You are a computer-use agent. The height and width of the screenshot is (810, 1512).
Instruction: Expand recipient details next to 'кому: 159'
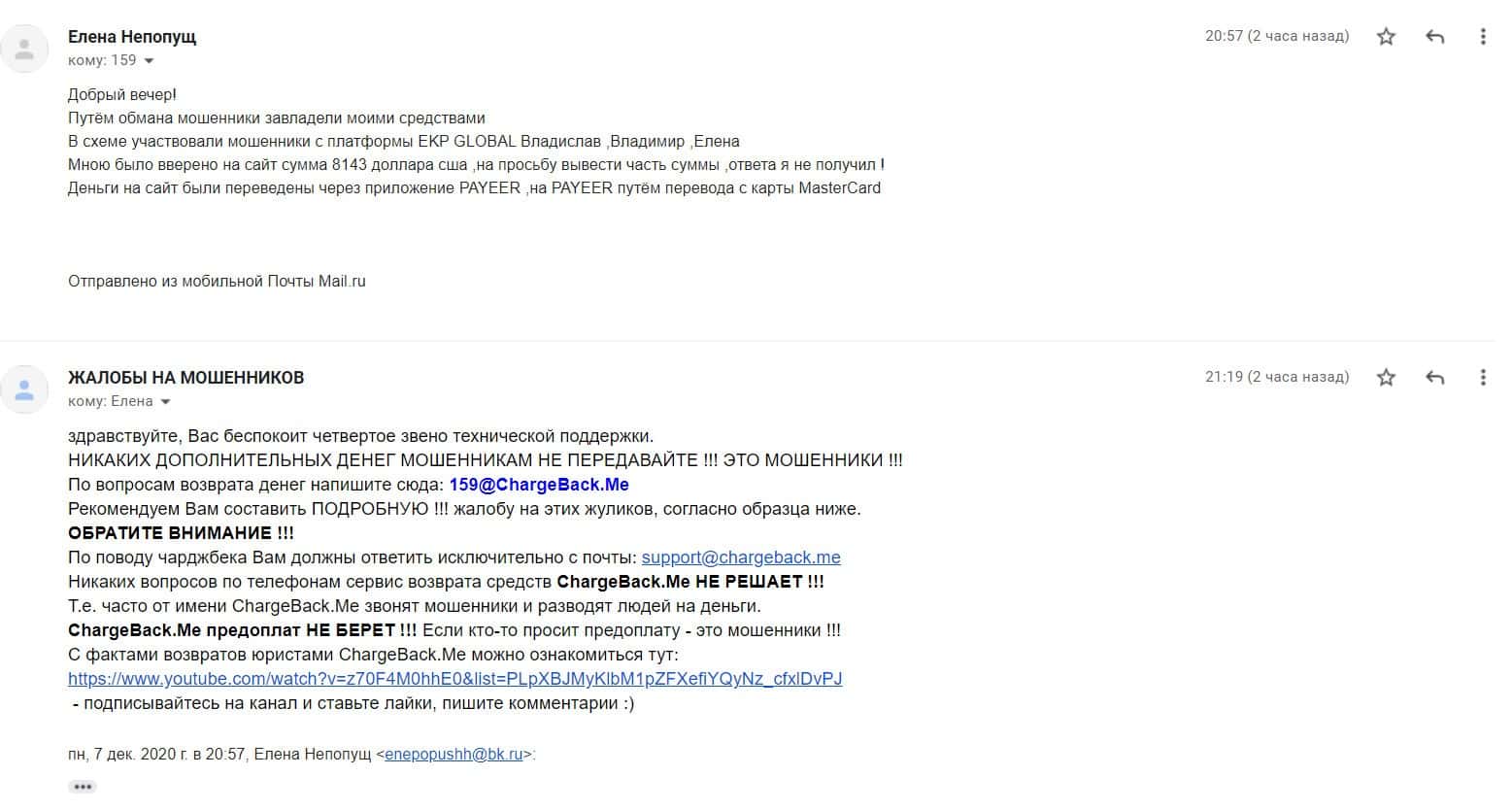click(149, 61)
